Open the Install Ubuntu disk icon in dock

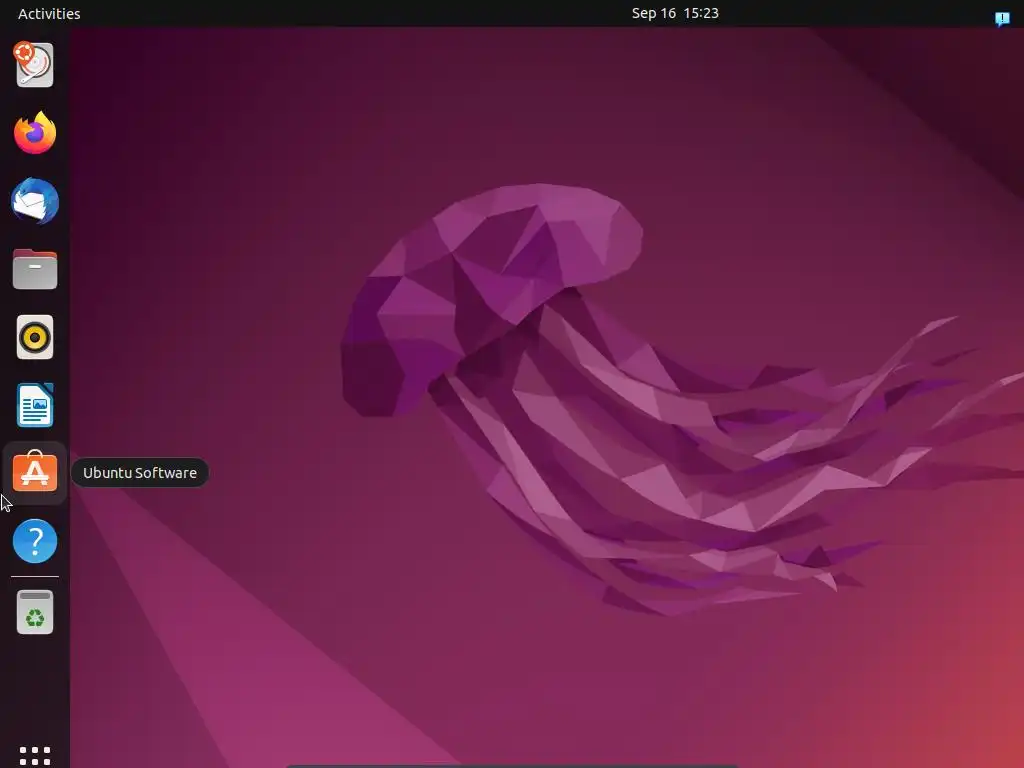tap(34, 64)
